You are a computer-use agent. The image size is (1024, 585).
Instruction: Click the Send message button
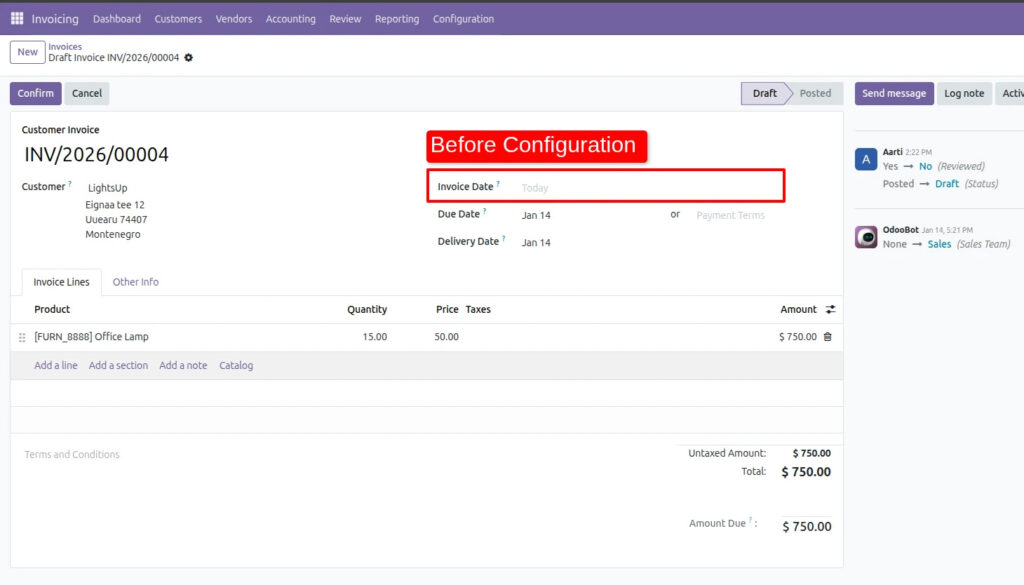[893, 93]
